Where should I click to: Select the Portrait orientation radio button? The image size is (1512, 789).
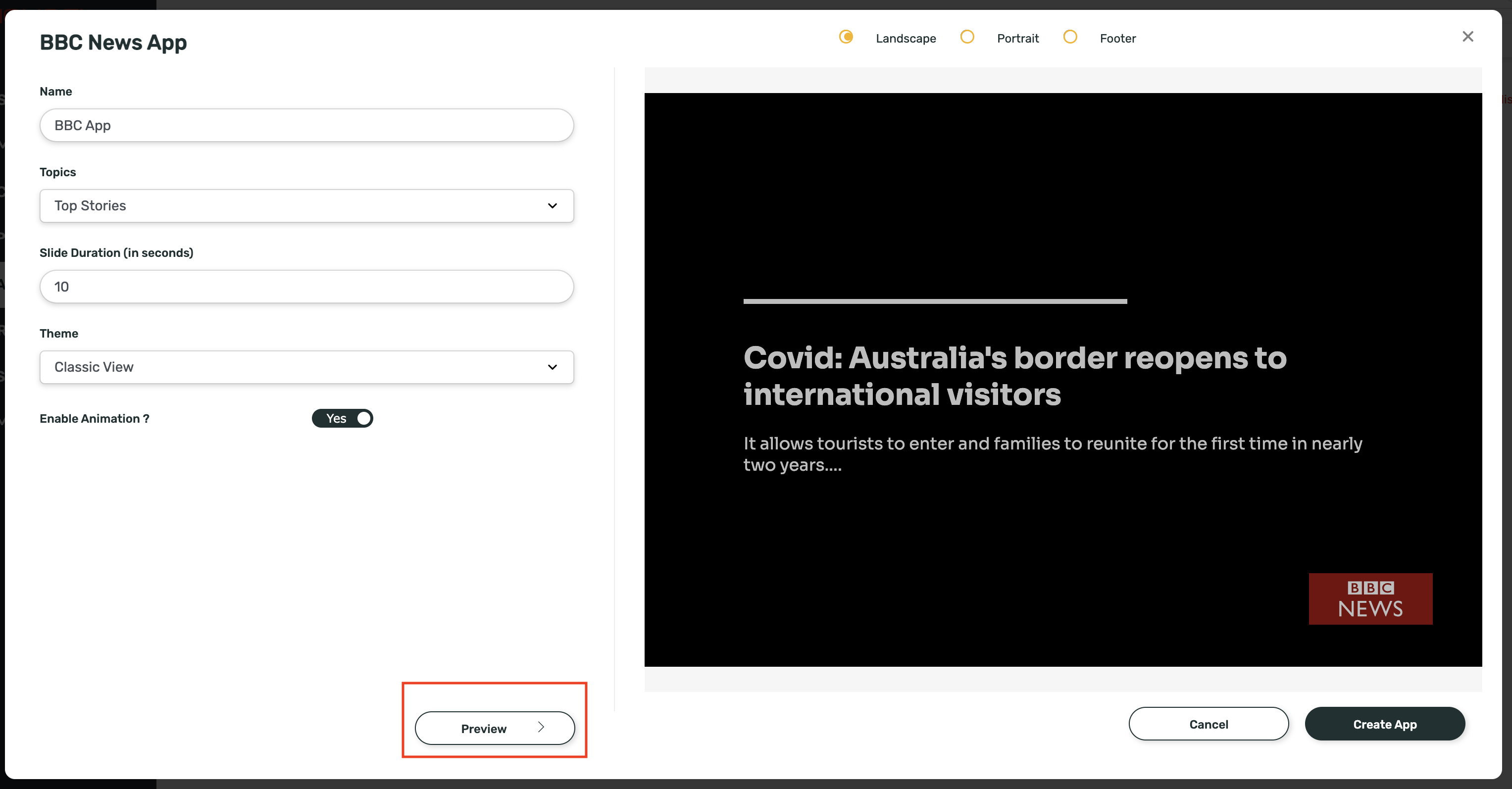click(x=967, y=37)
